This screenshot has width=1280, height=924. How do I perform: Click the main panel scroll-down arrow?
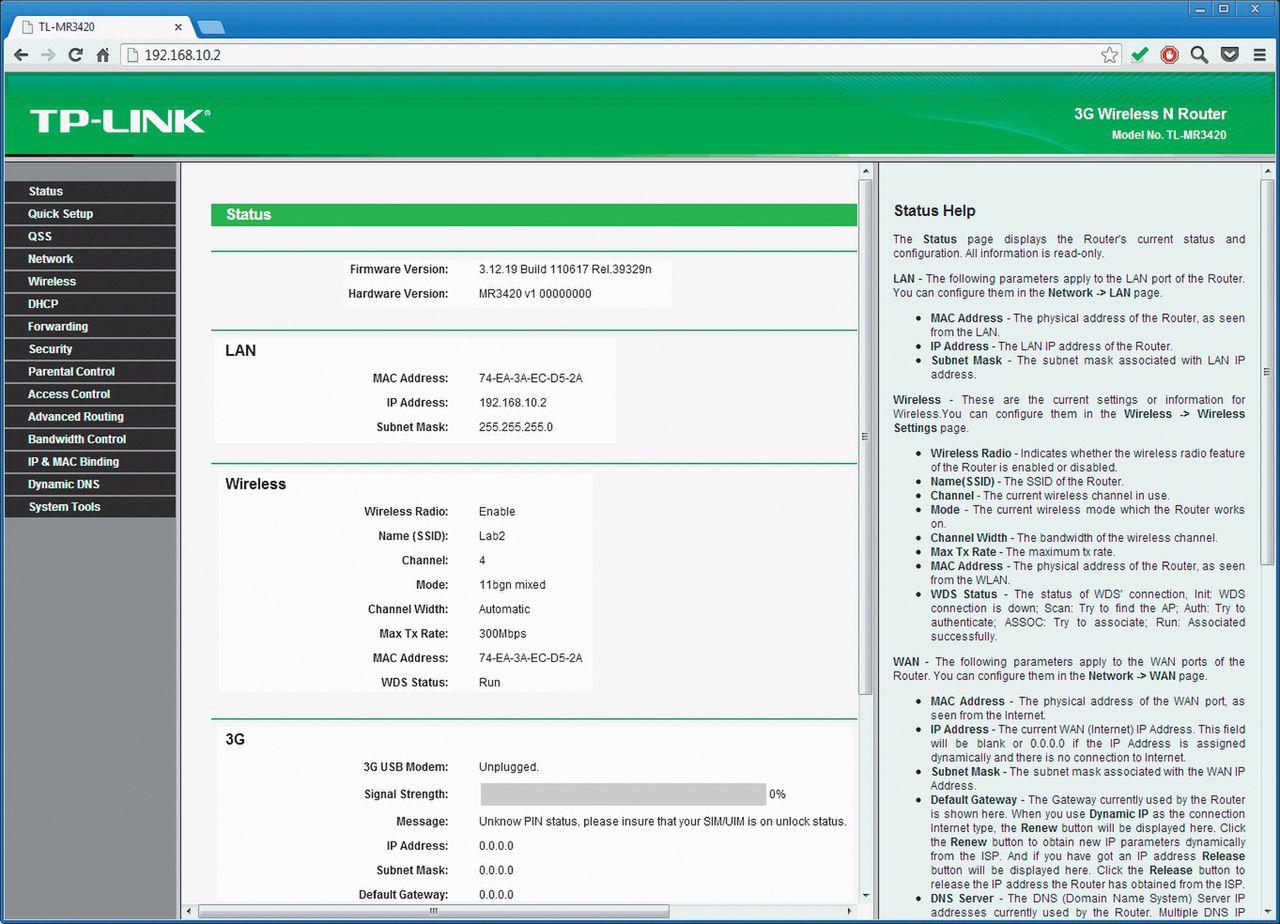[x=866, y=897]
